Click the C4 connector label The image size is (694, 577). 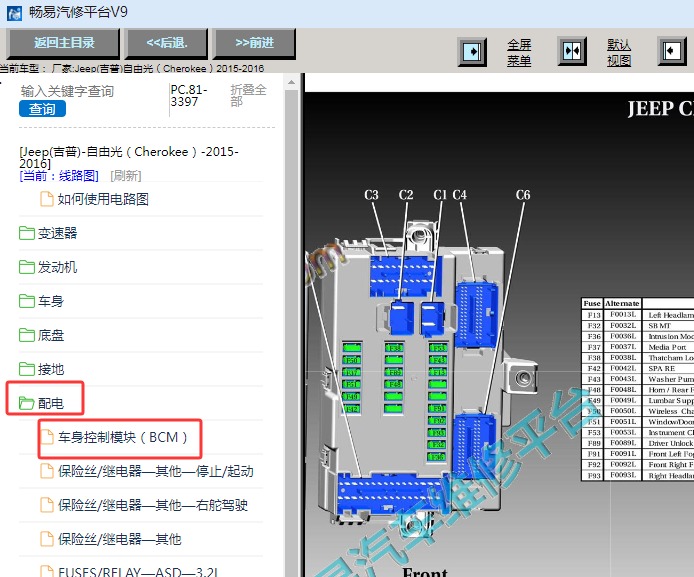click(x=459, y=195)
